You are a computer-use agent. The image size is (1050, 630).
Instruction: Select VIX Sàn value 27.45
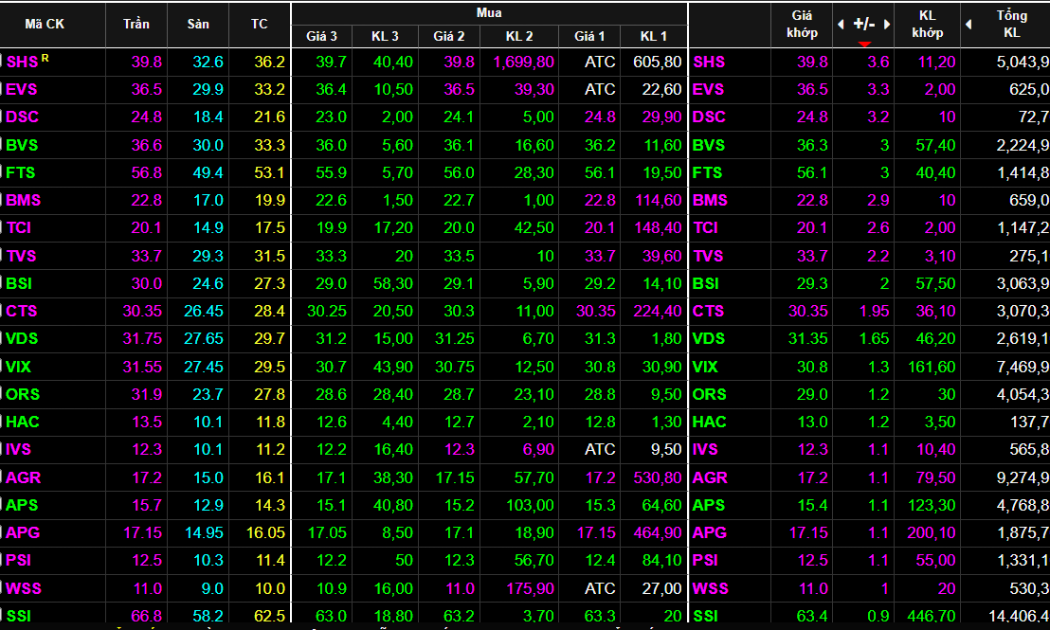pyautogui.click(x=204, y=366)
